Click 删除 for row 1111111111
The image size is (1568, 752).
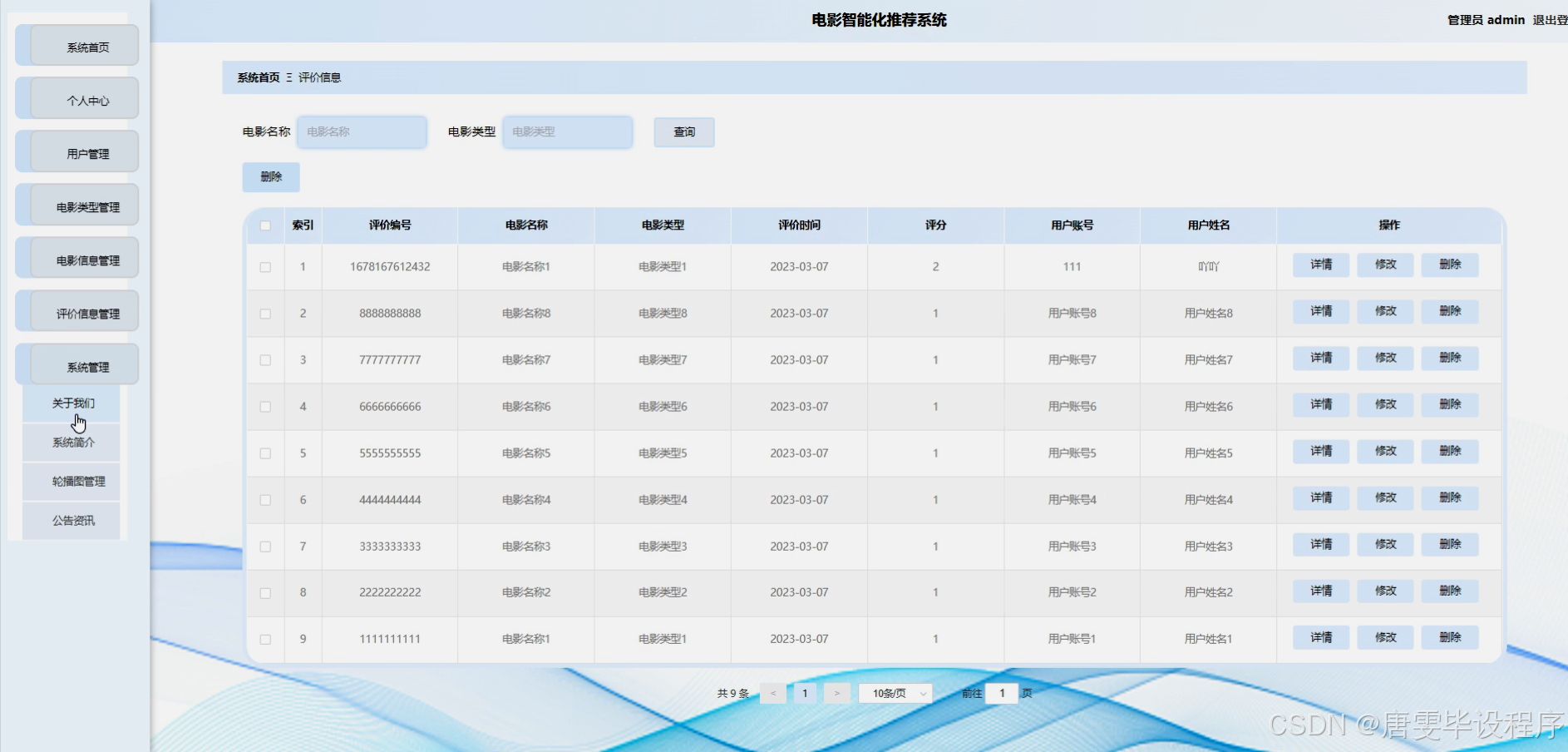click(1450, 637)
